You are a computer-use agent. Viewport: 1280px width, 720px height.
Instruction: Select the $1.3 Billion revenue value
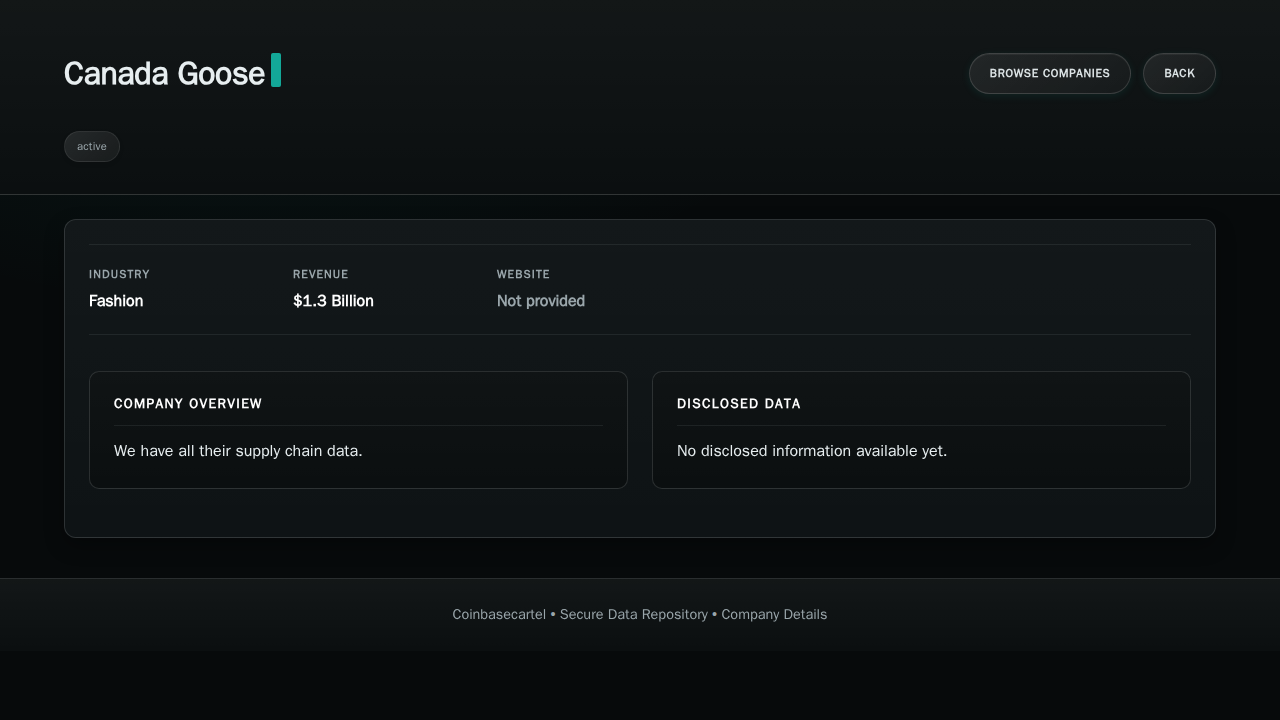coord(333,301)
